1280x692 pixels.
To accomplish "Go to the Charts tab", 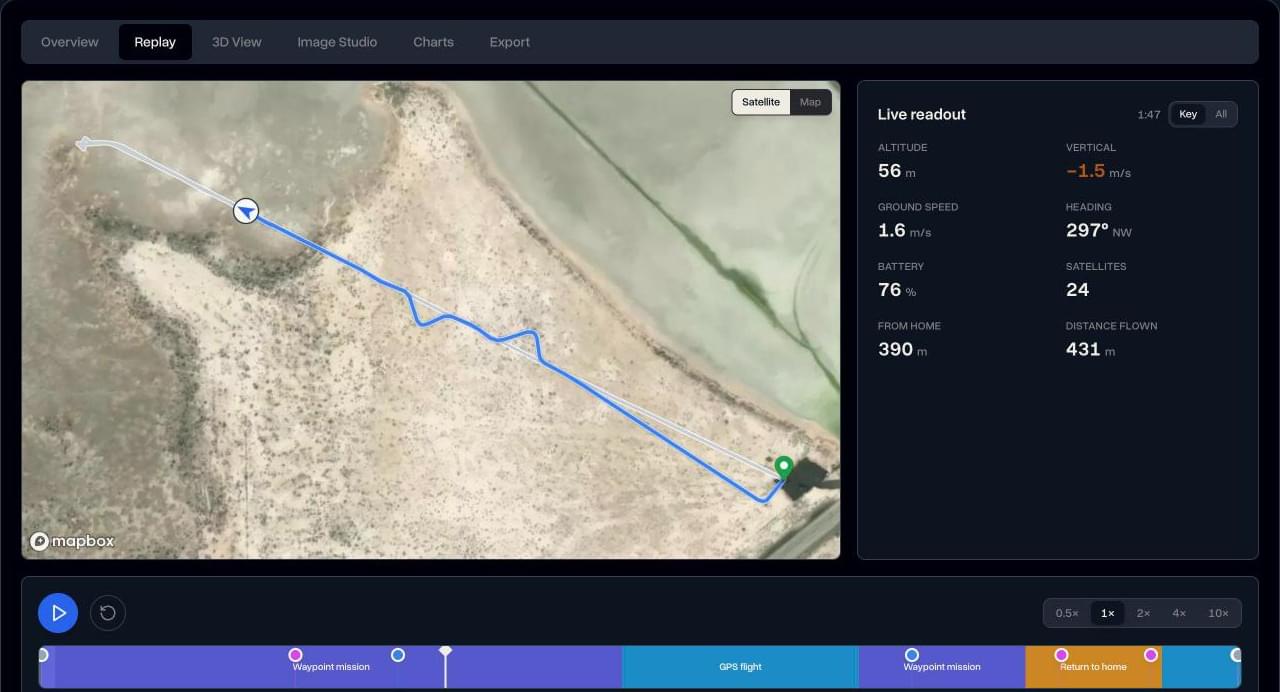I will pos(433,42).
